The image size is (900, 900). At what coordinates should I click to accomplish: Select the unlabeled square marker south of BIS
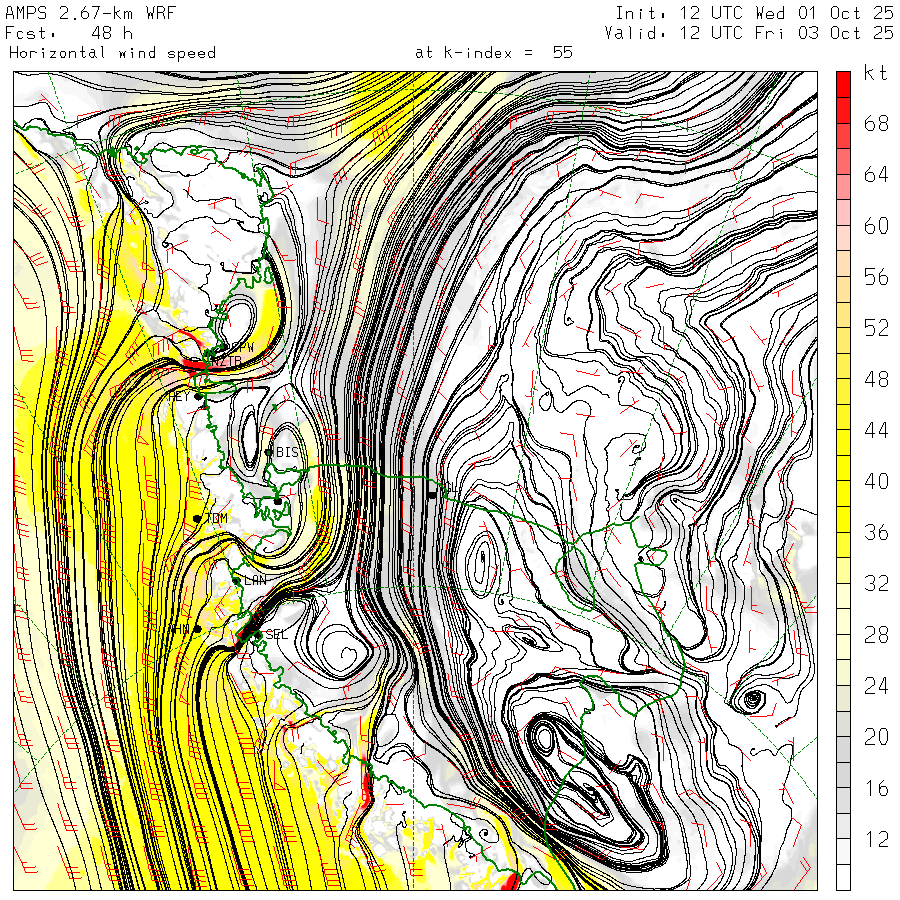coord(278,500)
